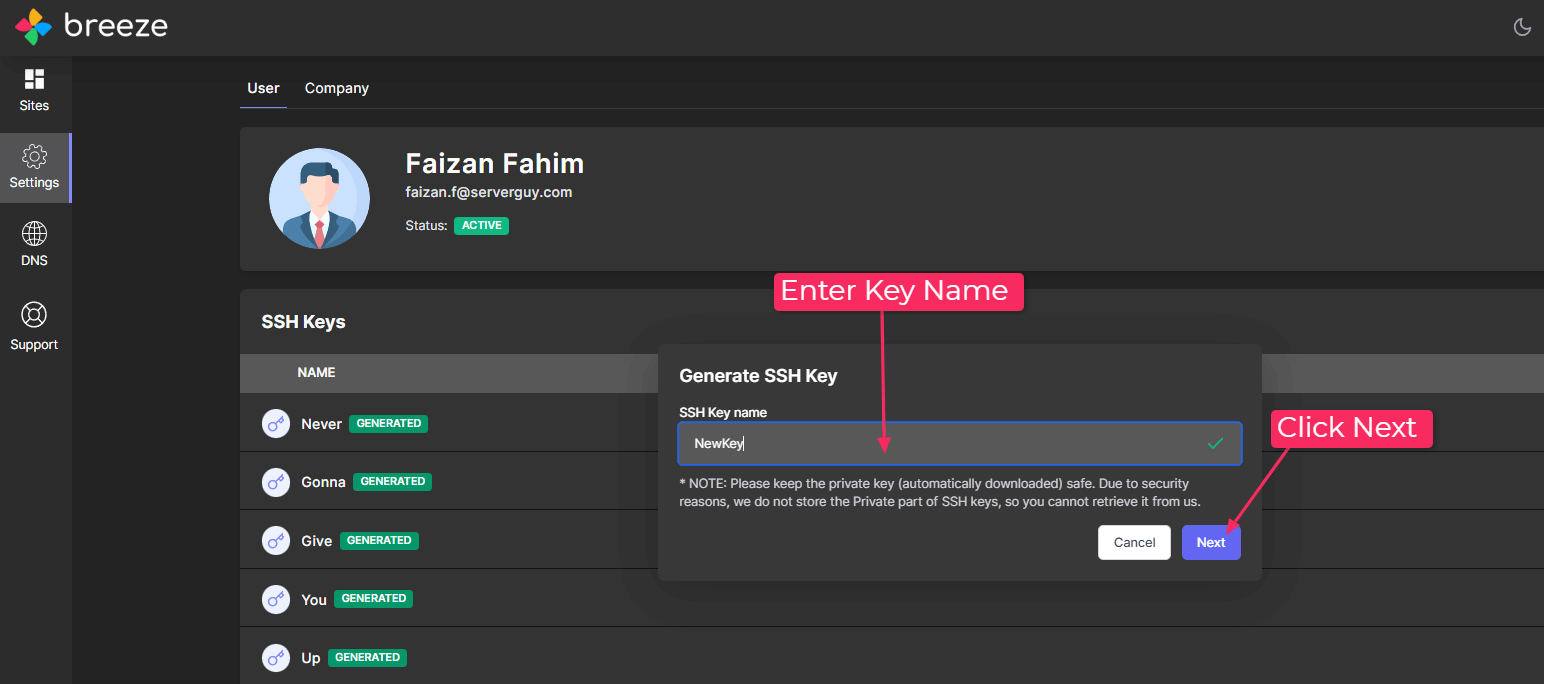Click the key icon beside You
The width and height of the screenshot is (1544, 684).
pos(276,599)
